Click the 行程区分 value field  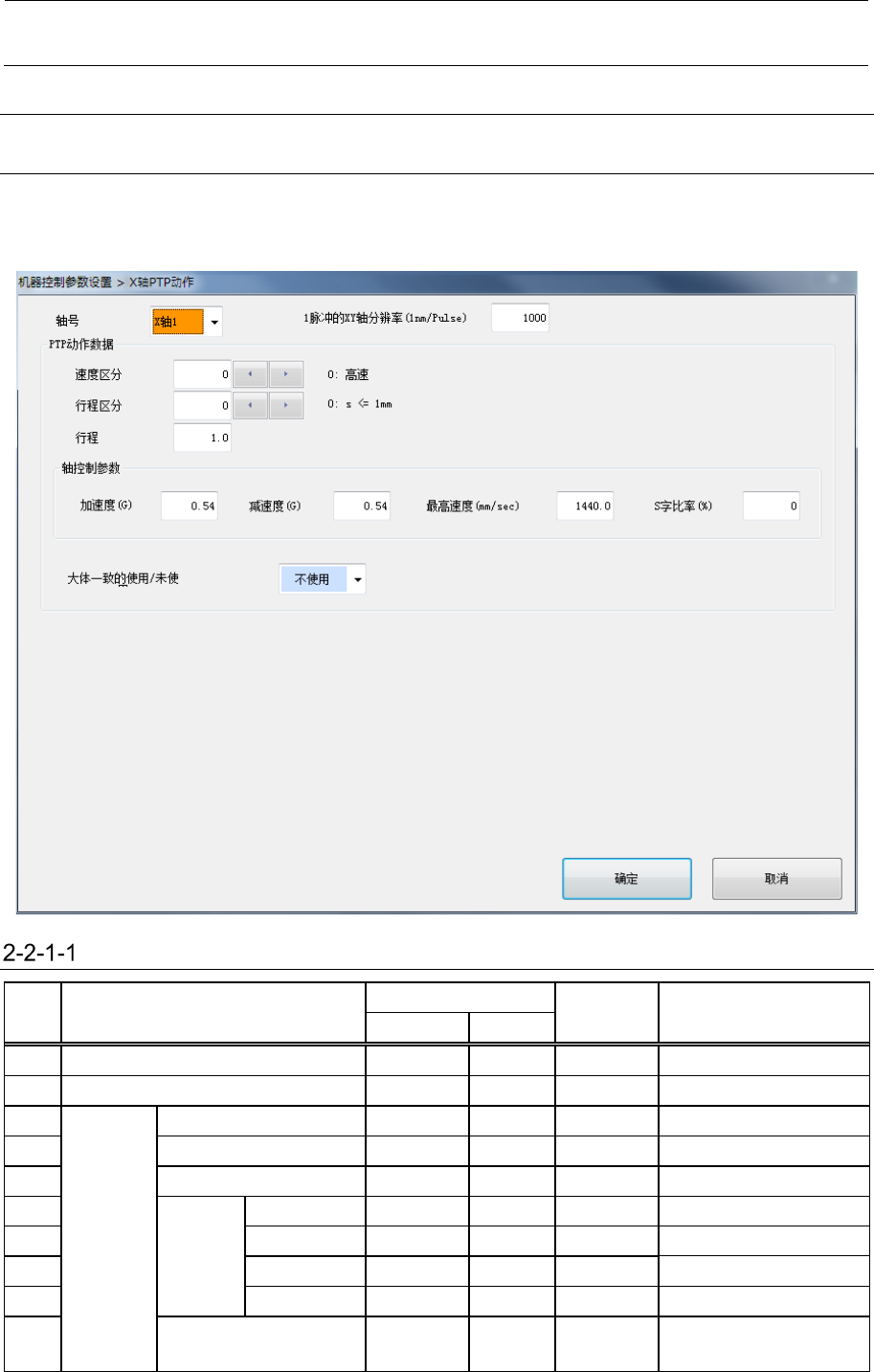(x=202, y=405)
